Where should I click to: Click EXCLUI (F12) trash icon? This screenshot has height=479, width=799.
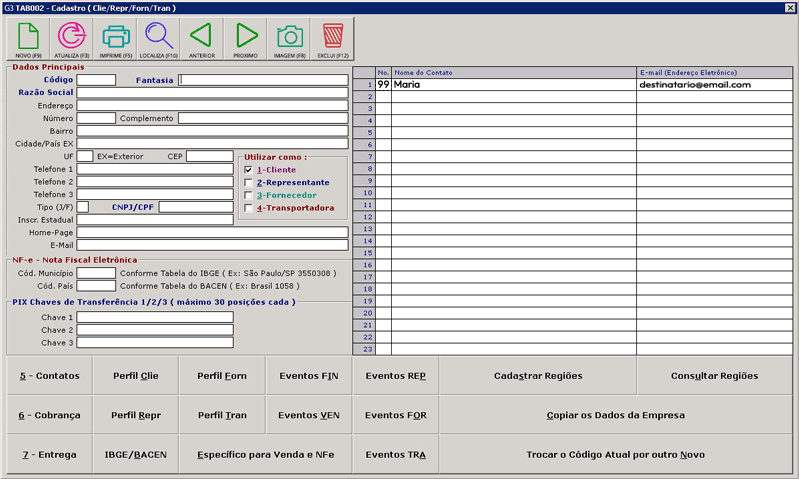pyautogui.click(x=332, y=39)
